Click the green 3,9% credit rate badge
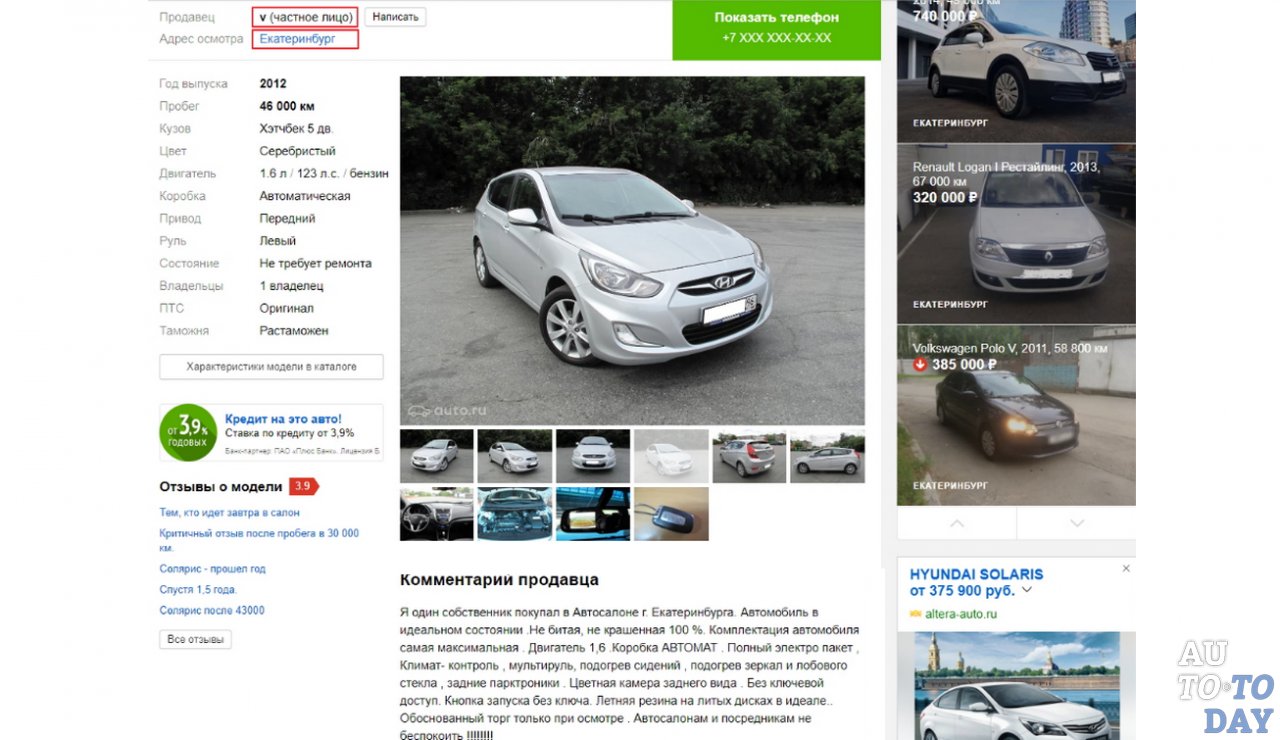 (x=188, y=432)
